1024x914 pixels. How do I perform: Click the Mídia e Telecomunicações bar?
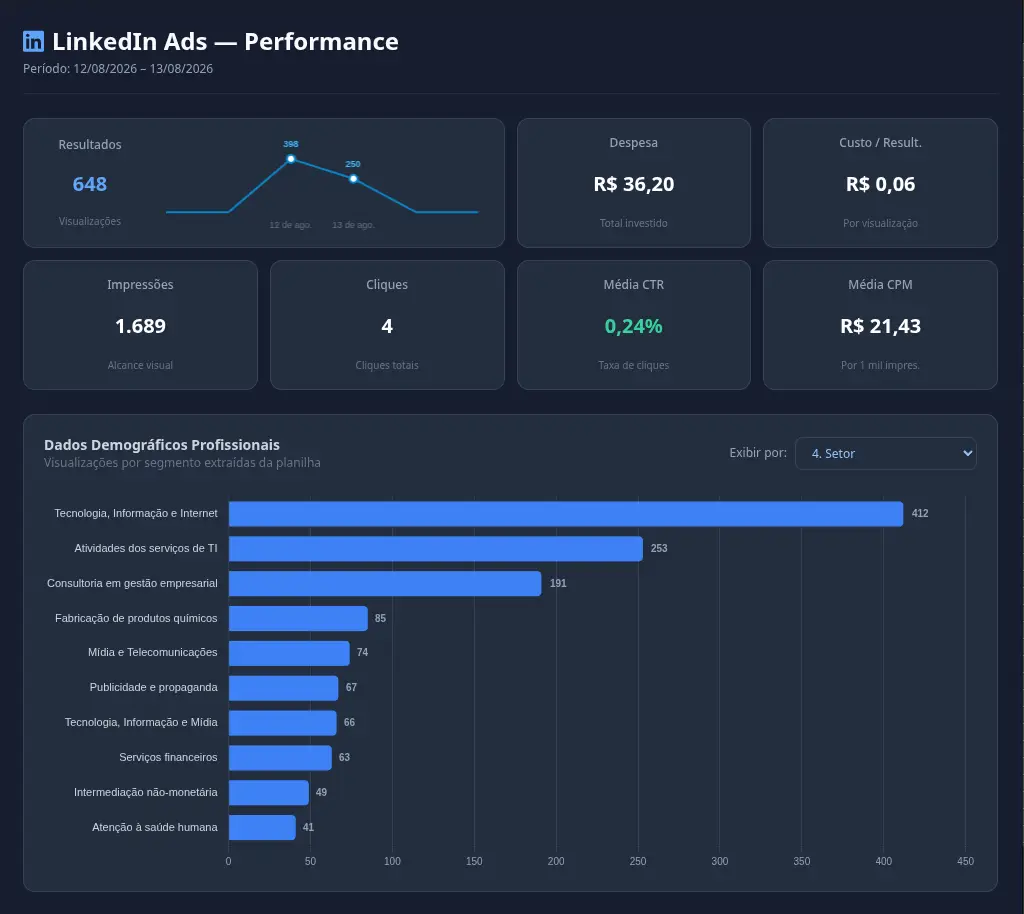(289, 653)
